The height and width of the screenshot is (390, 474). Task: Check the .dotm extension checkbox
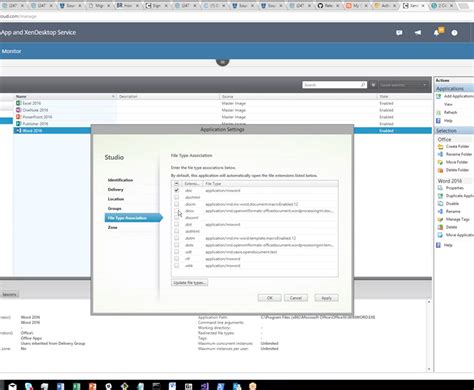pos(176,238)
